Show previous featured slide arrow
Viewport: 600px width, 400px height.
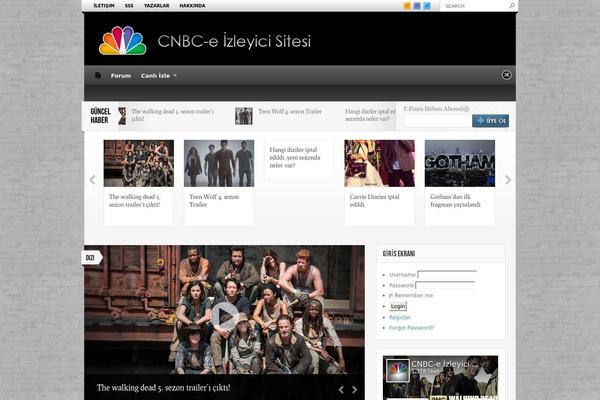point(341,390)
